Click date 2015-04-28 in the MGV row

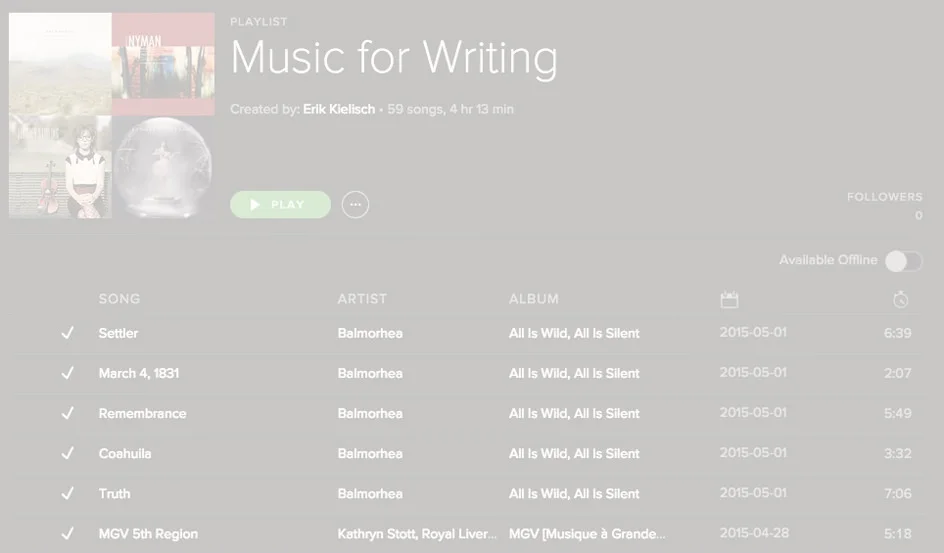pos(754,533)
